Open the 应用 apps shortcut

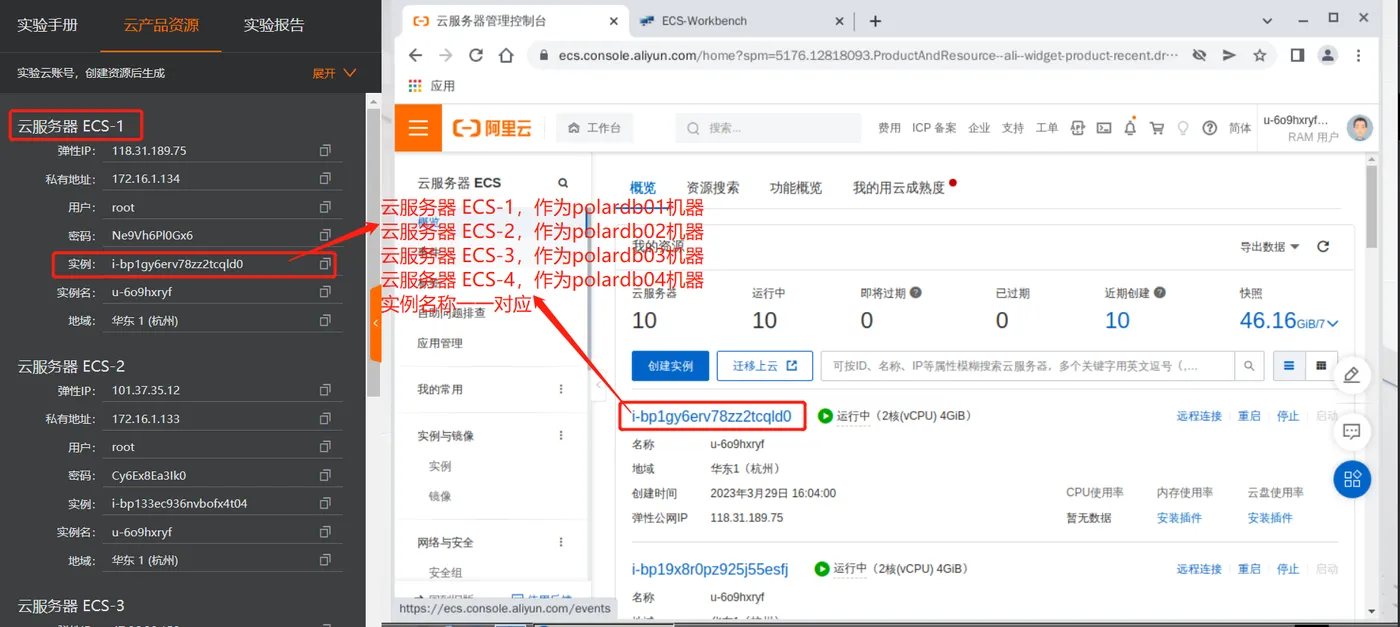[x=432, y=86]
